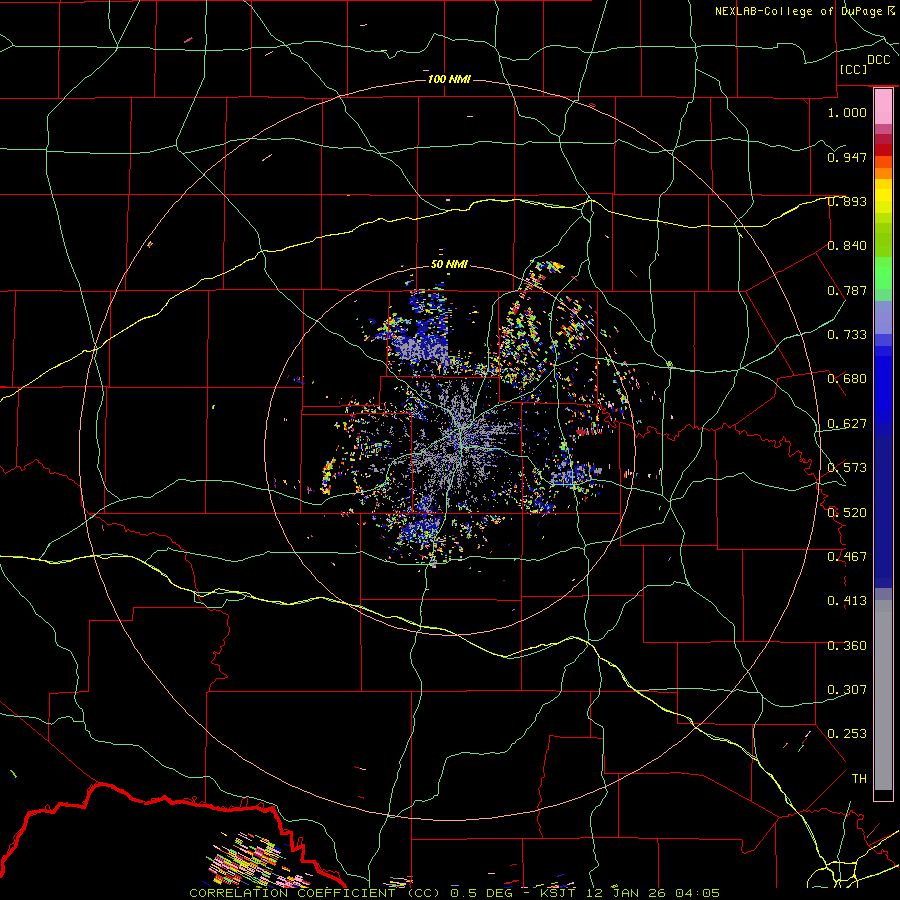Click the 0.413 value on color scale
900x900 pixels.
847,601
